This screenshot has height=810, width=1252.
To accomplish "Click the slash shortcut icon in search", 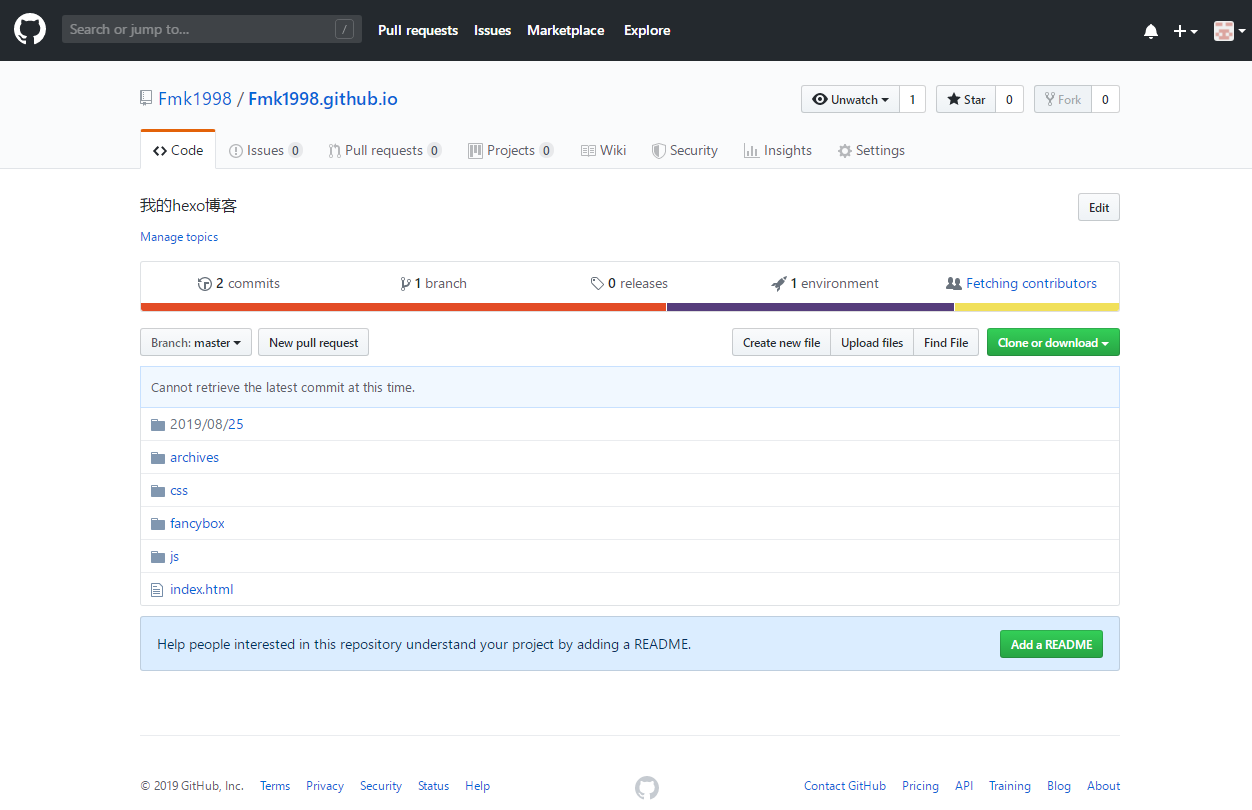I will tap(344, 30).
